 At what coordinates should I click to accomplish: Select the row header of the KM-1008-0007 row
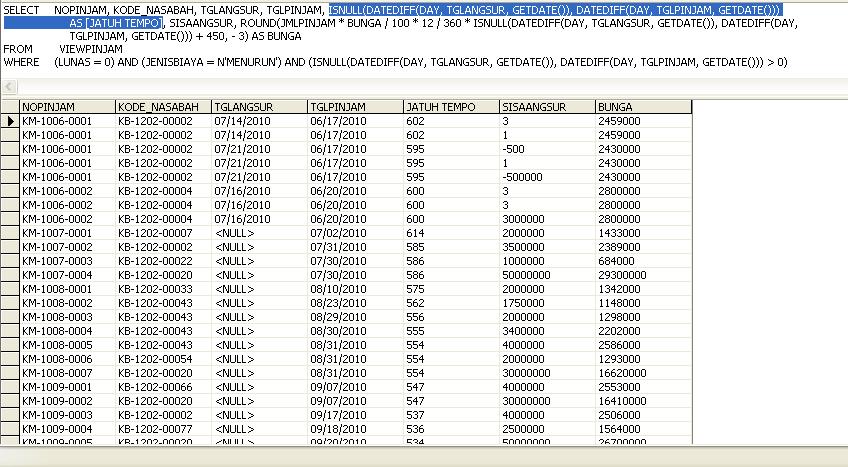(10, 373)
